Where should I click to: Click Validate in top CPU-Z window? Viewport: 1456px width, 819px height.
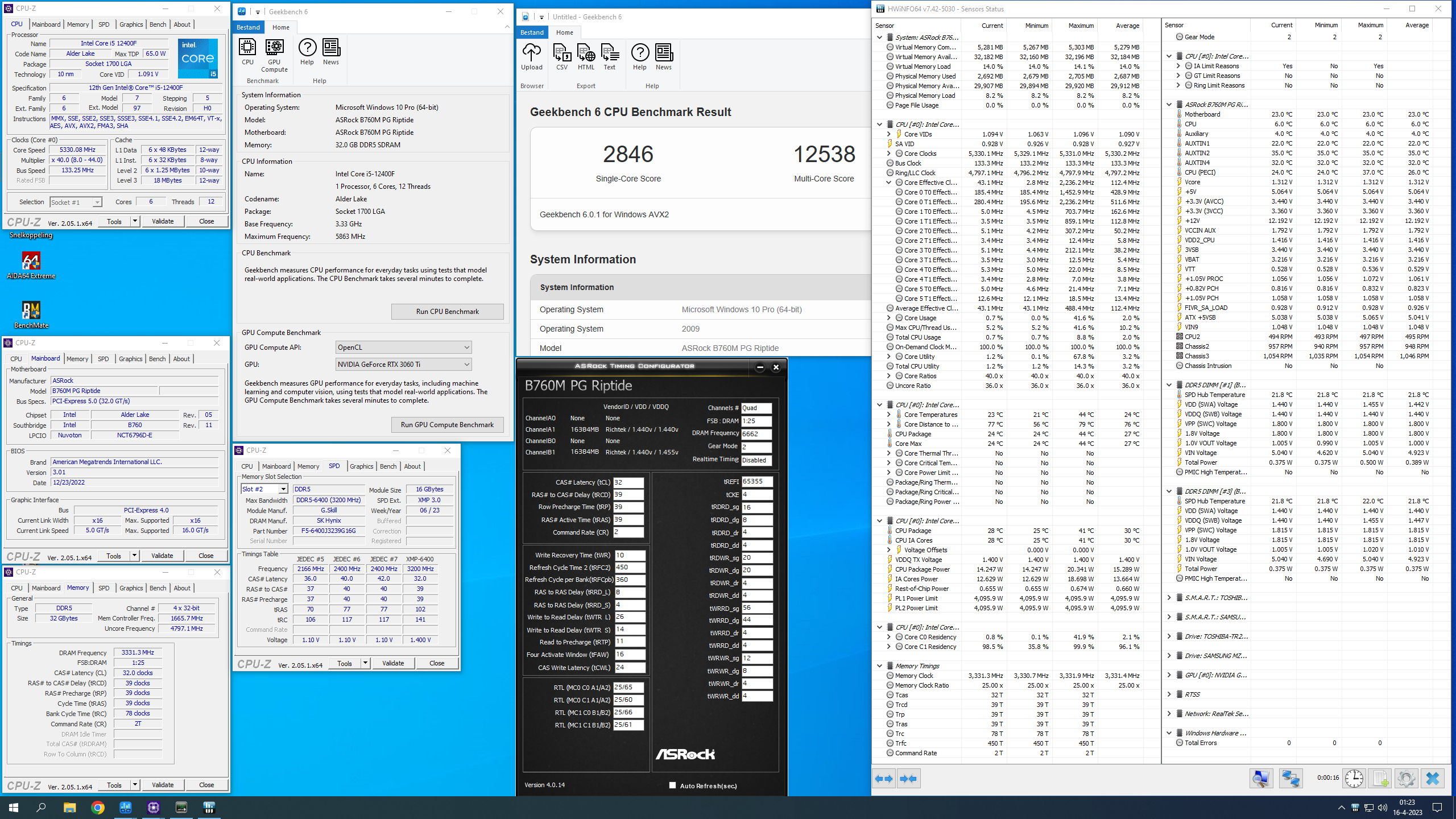pos(163,221)
